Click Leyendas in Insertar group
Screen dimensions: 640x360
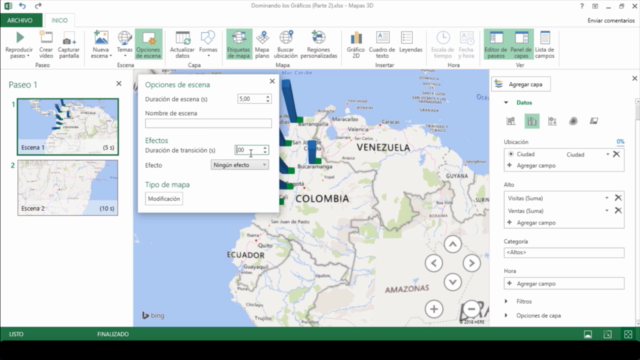(x=410, y=42)
